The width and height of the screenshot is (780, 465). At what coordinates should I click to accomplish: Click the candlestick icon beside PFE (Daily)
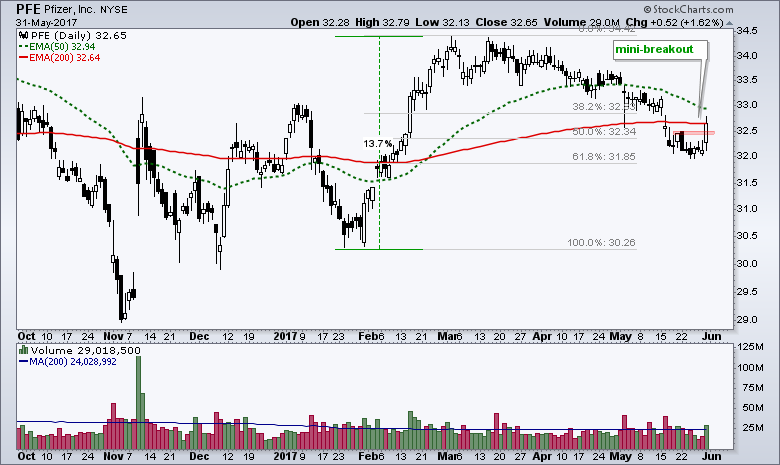(x=22, y=35)
